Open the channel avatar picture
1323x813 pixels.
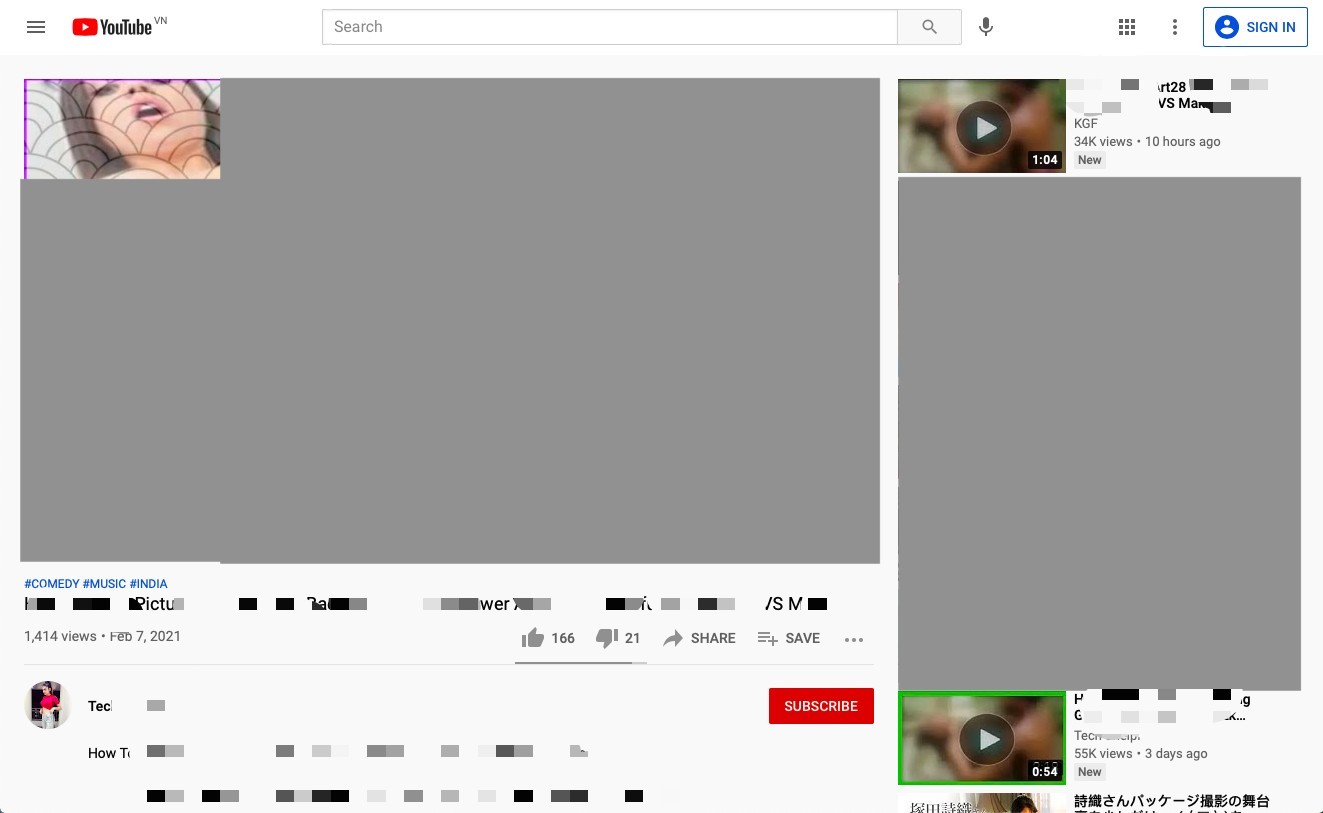(x=47, y=705)
